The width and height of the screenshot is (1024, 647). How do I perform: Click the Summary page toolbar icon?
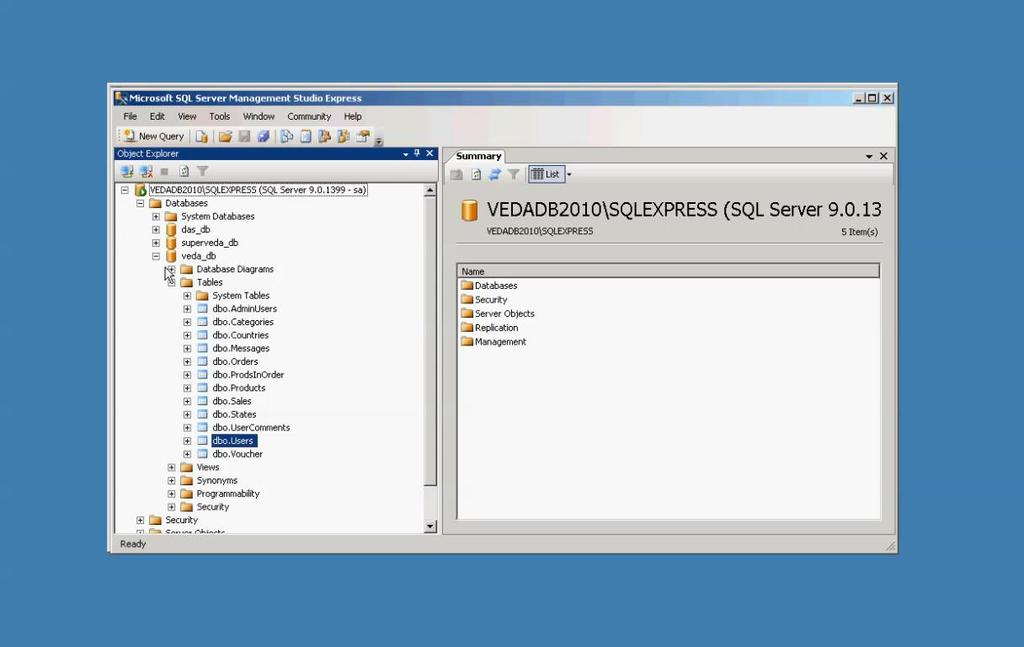point(306,136)
